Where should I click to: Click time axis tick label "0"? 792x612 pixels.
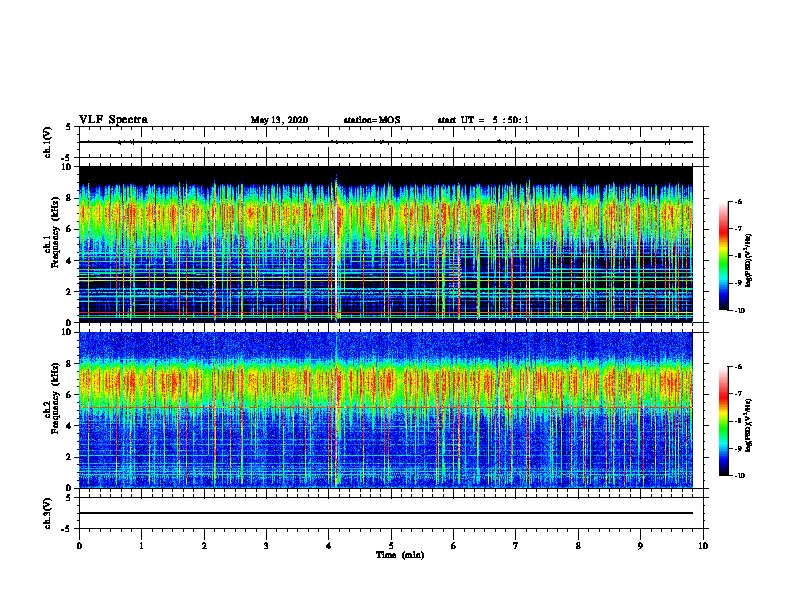tap(79, 546)
